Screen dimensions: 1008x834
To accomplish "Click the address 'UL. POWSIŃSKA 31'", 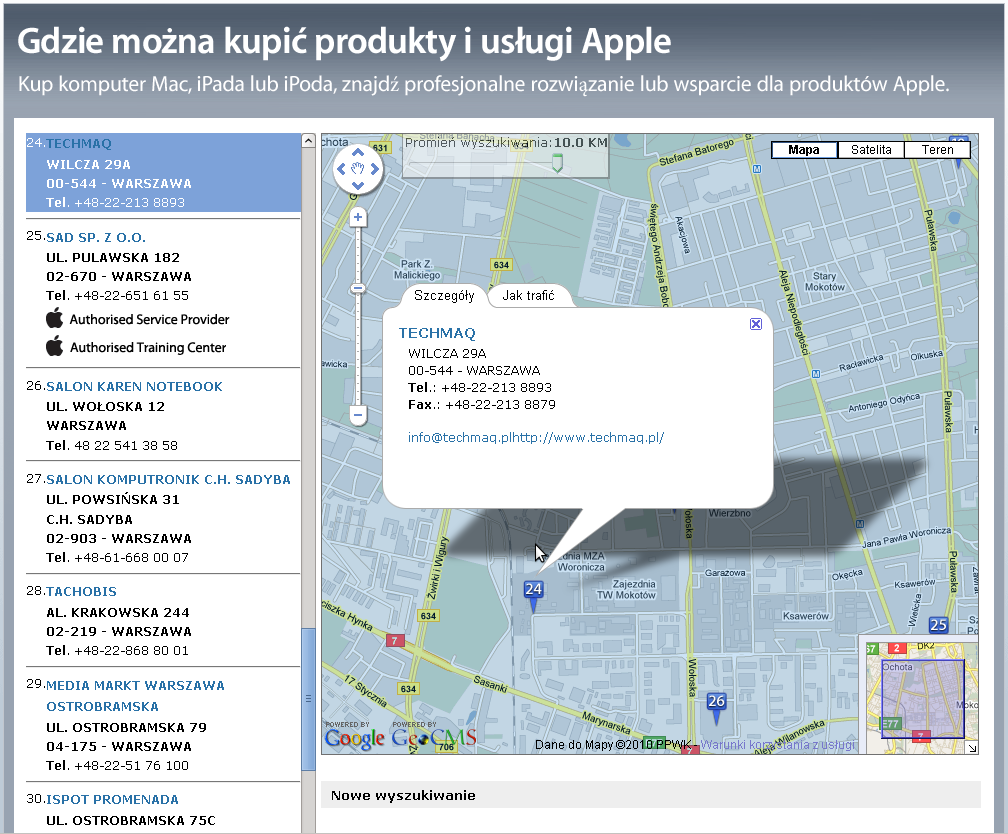I will tap(112, 500).
